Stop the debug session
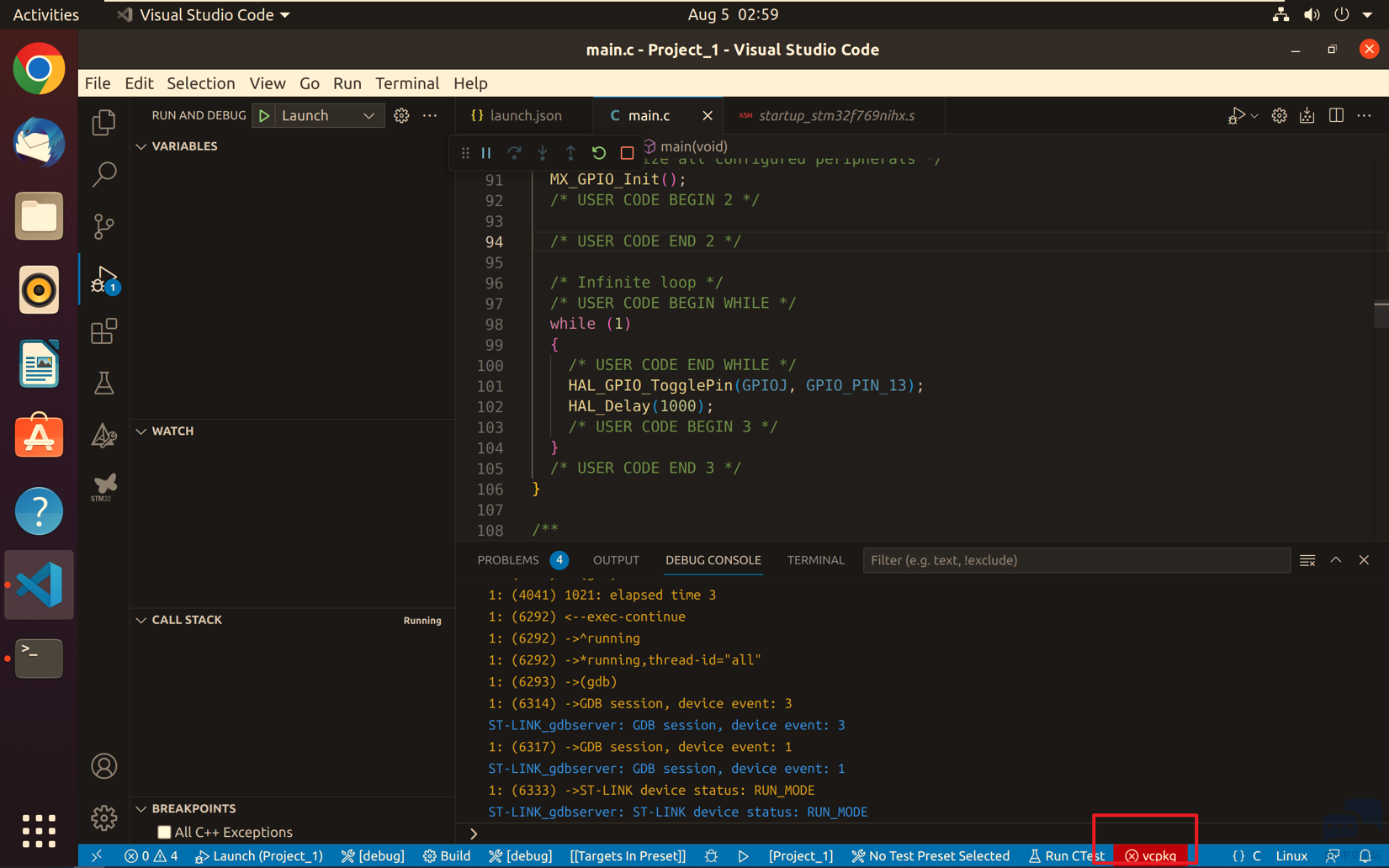The image size is (1389, 868). 627,153
